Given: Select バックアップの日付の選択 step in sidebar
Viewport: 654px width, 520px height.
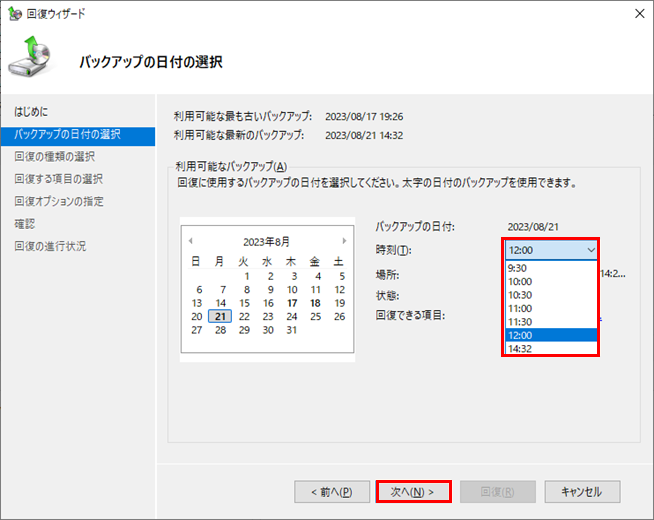Looking at the screenshot, I should click(78, 134).
